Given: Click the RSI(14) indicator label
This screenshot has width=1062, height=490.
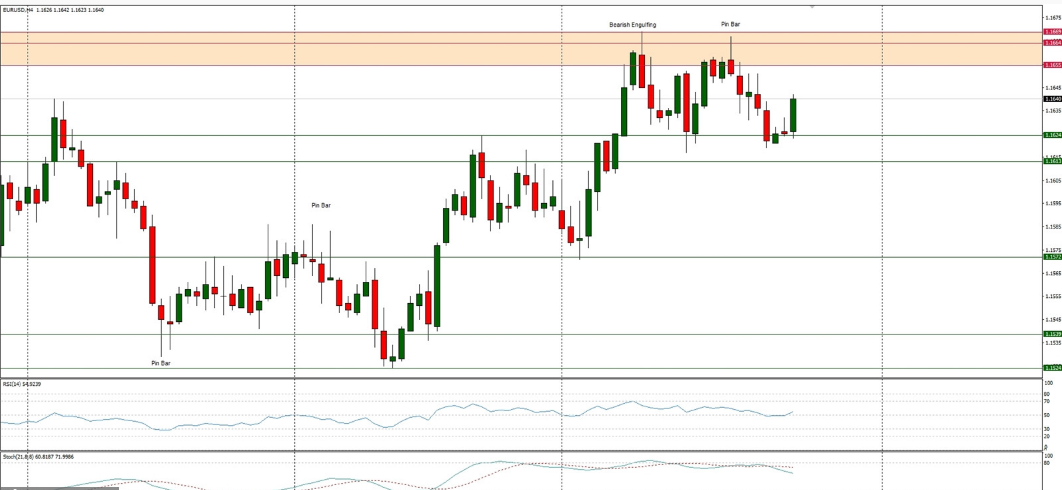Looking at the screenshot, I should pyautogui.click(x=22, y=384).
